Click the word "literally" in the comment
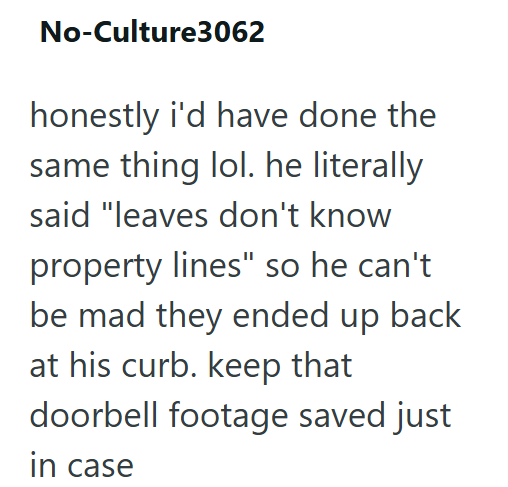 pyautogui.click(x=368, y=166)
